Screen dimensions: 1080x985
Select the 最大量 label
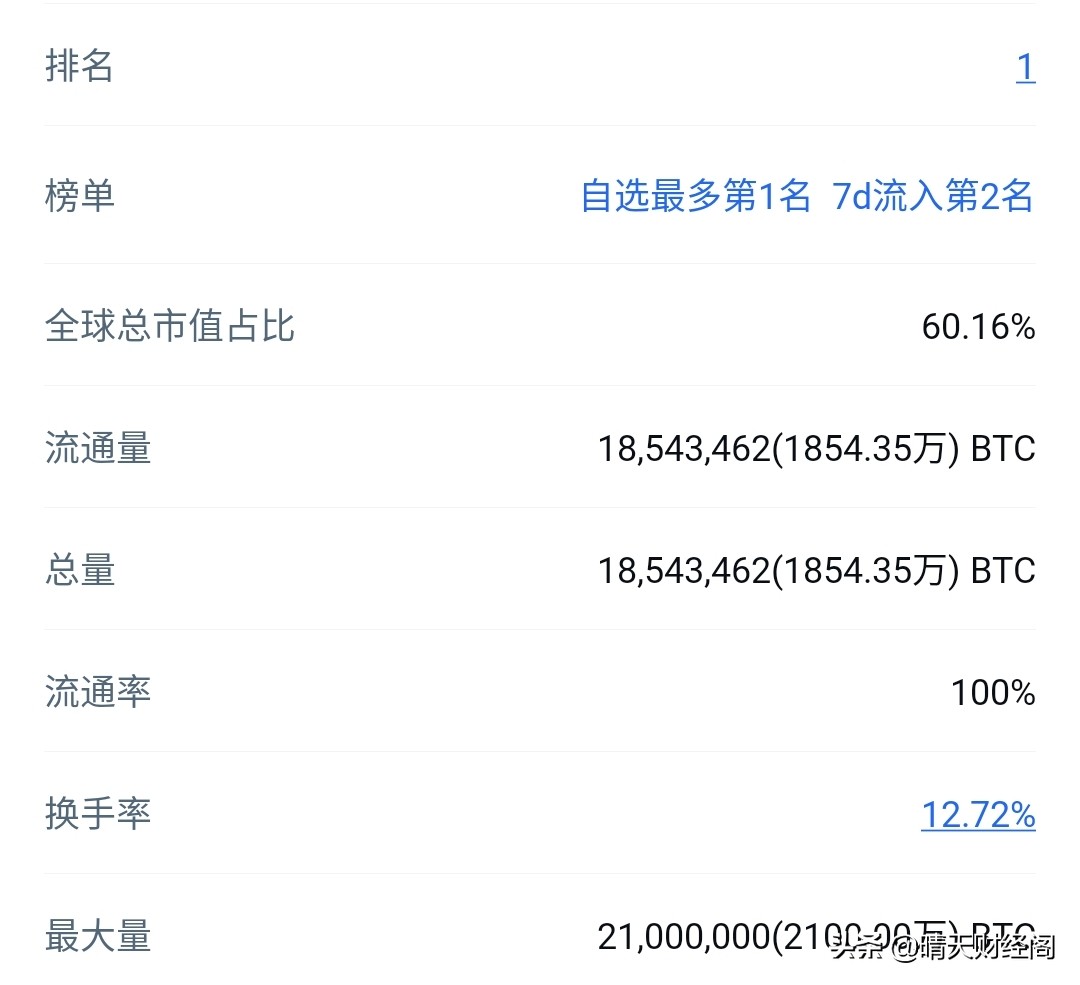pos(98,936)
